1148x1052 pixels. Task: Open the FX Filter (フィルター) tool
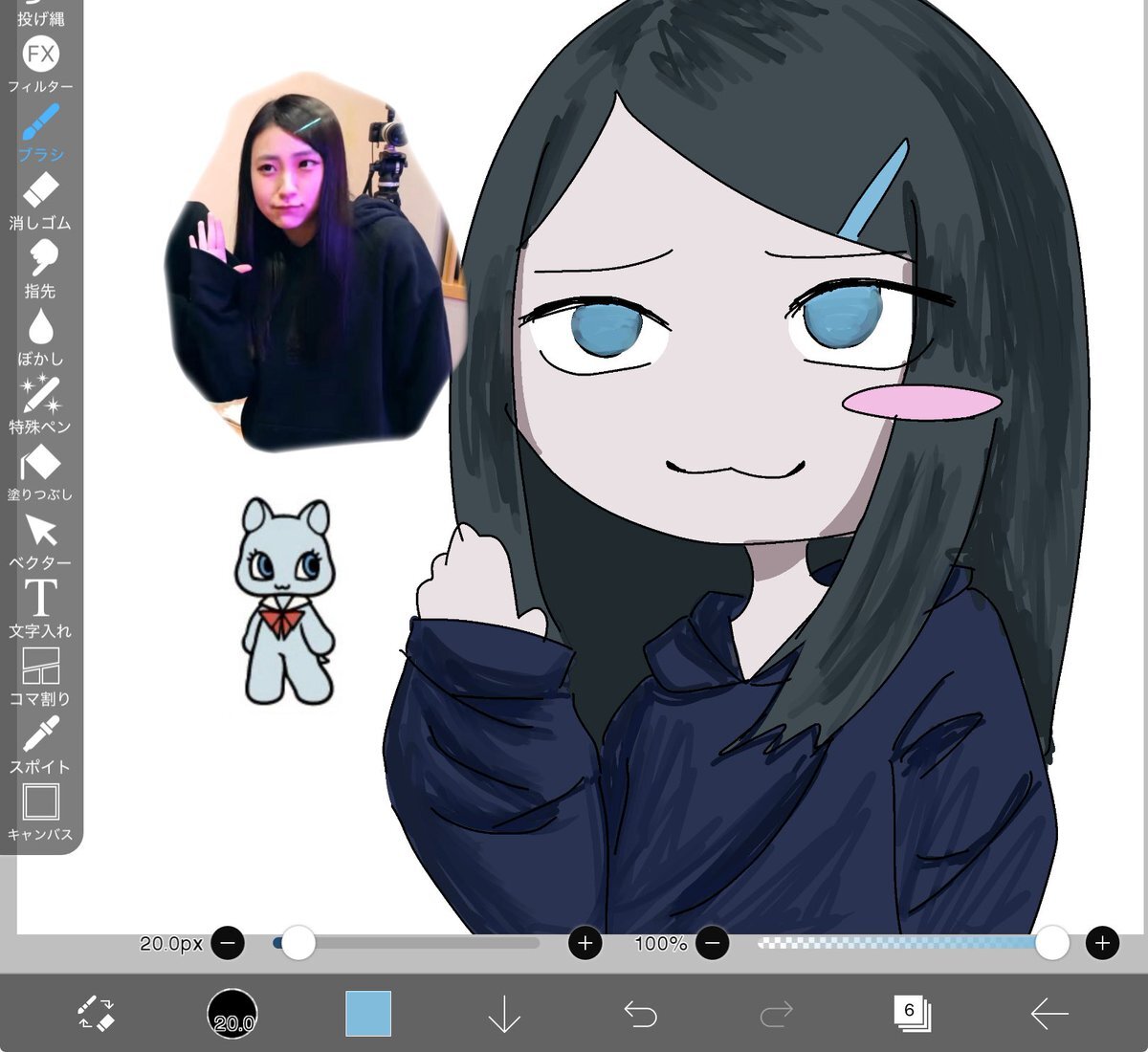(x=40, y=65)
